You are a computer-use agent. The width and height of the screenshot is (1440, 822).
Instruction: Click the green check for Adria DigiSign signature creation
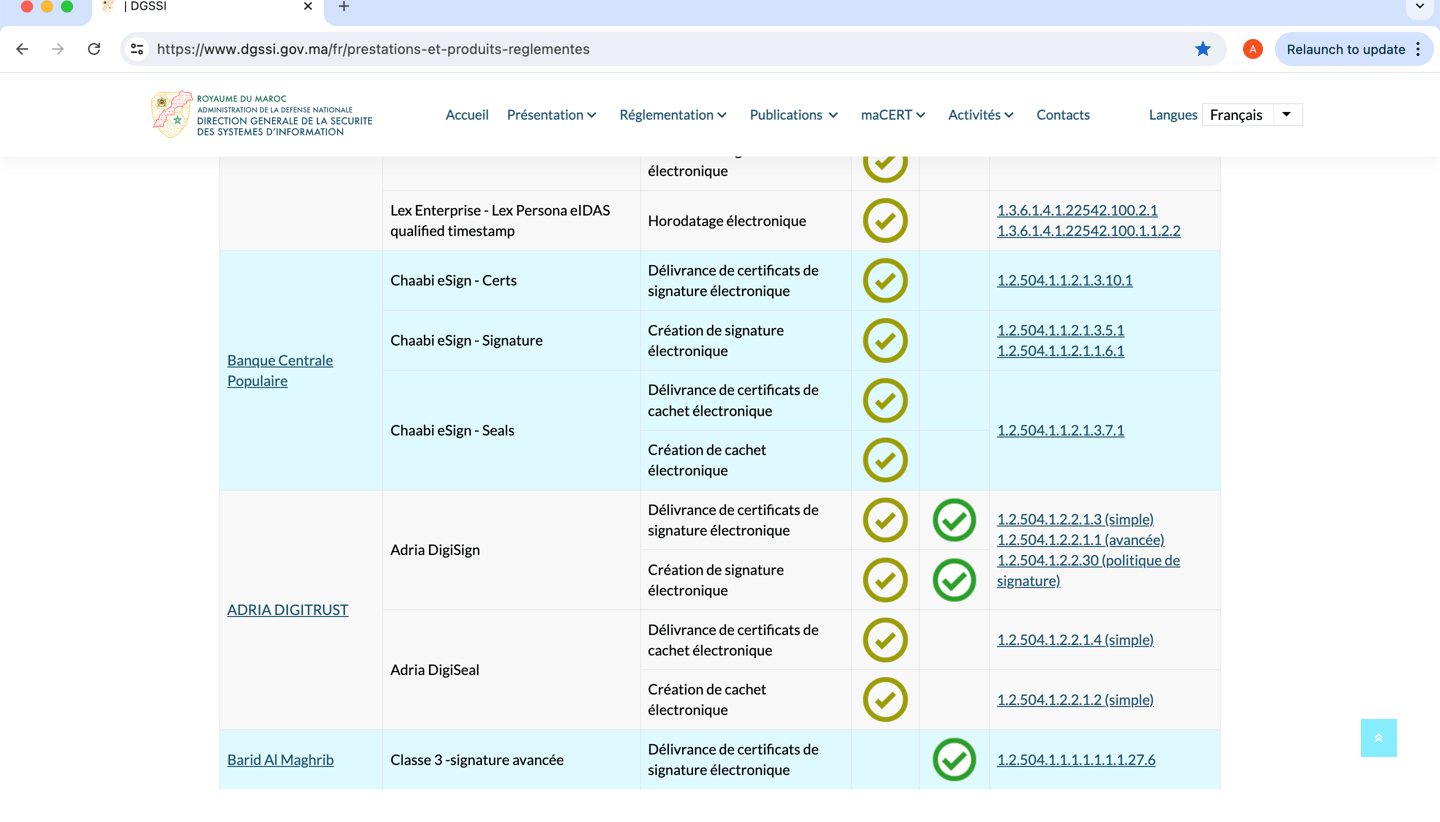[x=954, y=580]
